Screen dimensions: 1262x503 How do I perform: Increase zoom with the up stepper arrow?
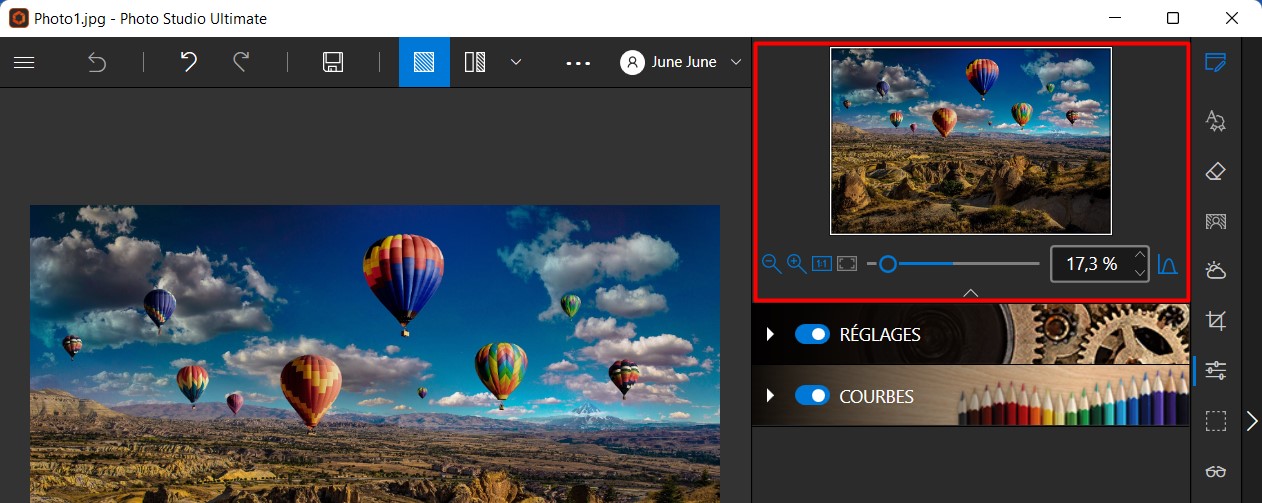pyautogui.click(x=1139, y=255)
